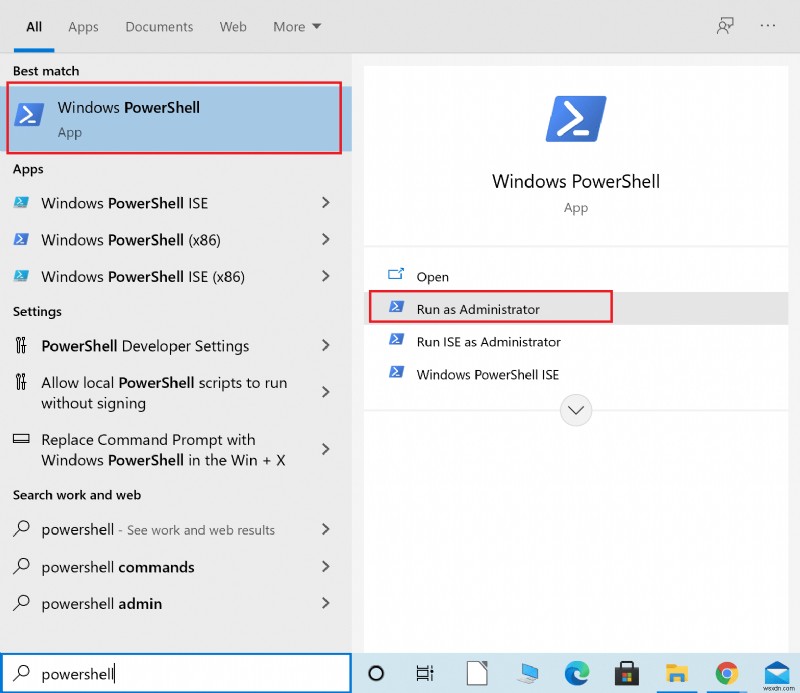Image resolution: width=800 pixels, height=693 pixels.
Task: Select the All search tab
Action: [x=34, y=27]
